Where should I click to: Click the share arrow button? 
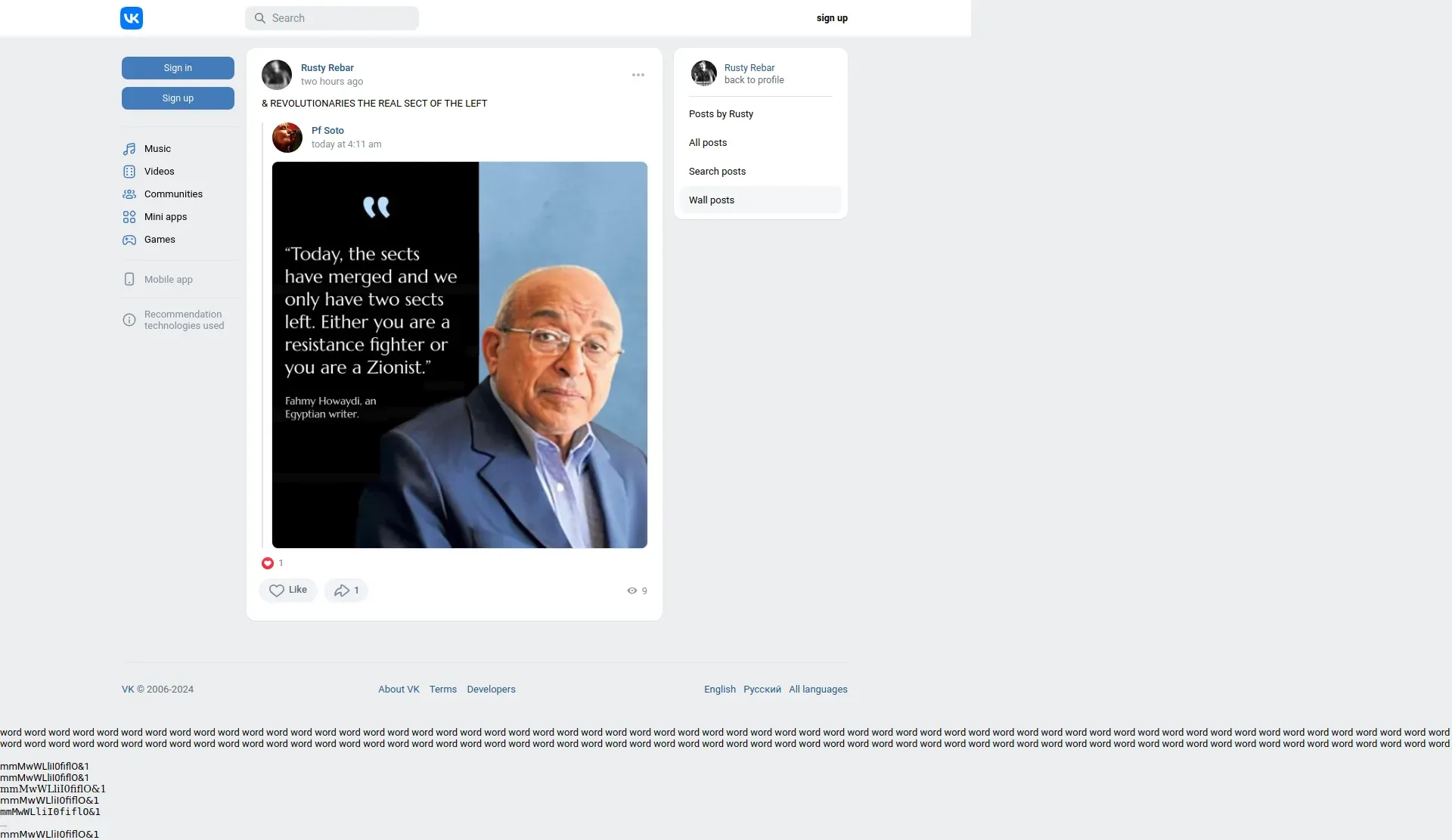click(x=346, y=590)
